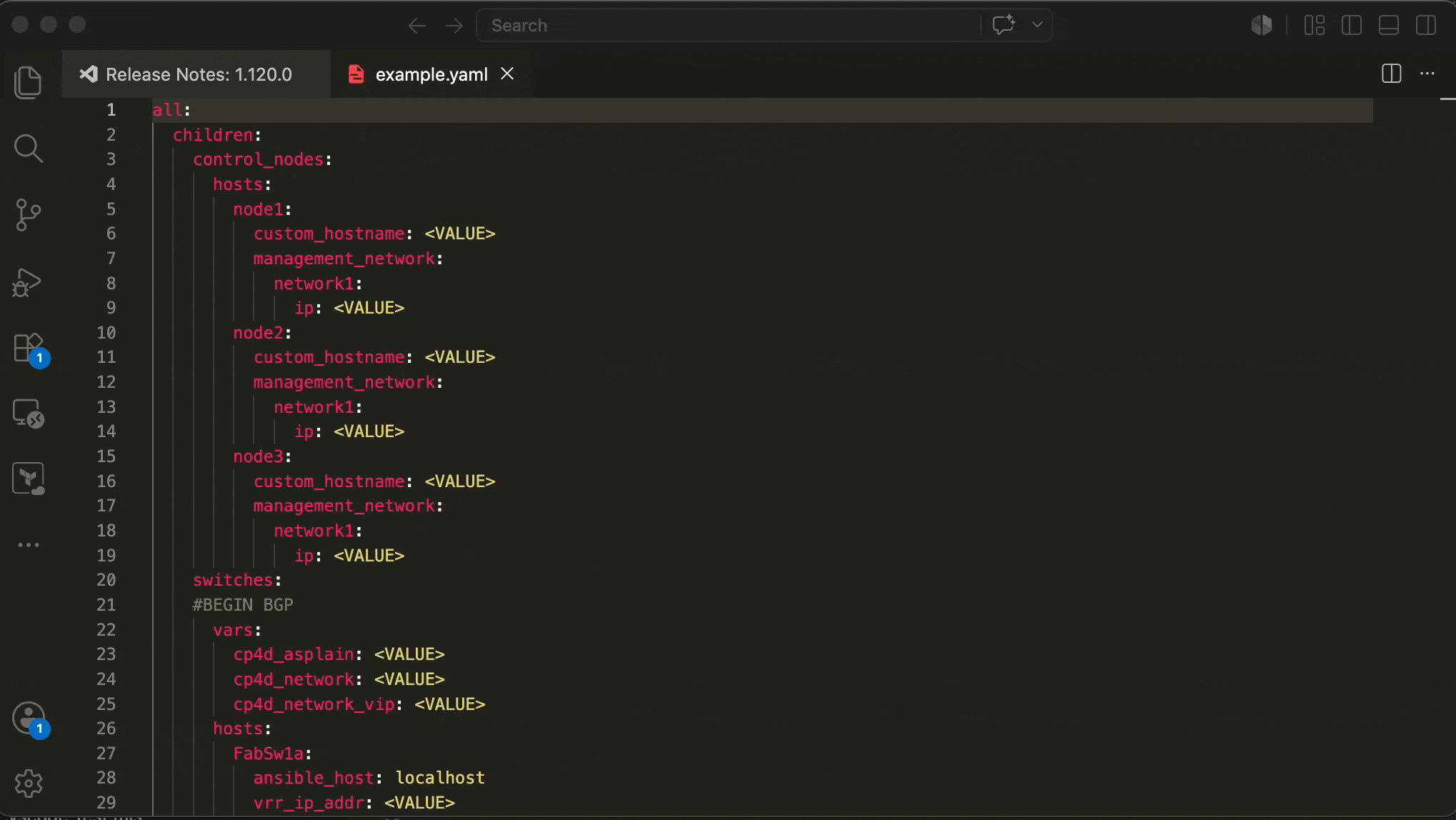Click 'node3:' on line 15
Viewport: 1456px width, 820px height.
[x=262, y=456]
